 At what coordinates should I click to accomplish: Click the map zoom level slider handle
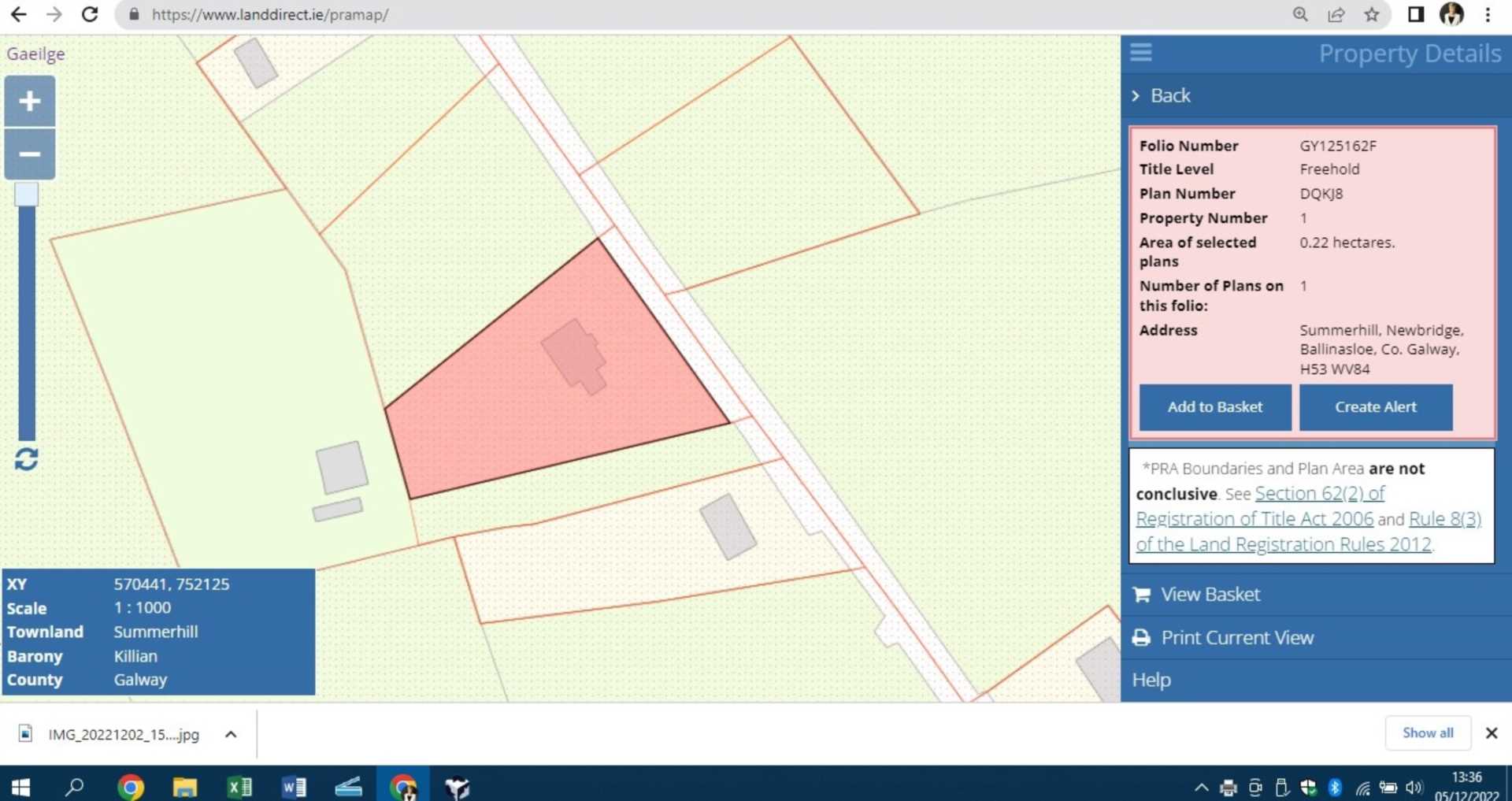click(27, 195)
